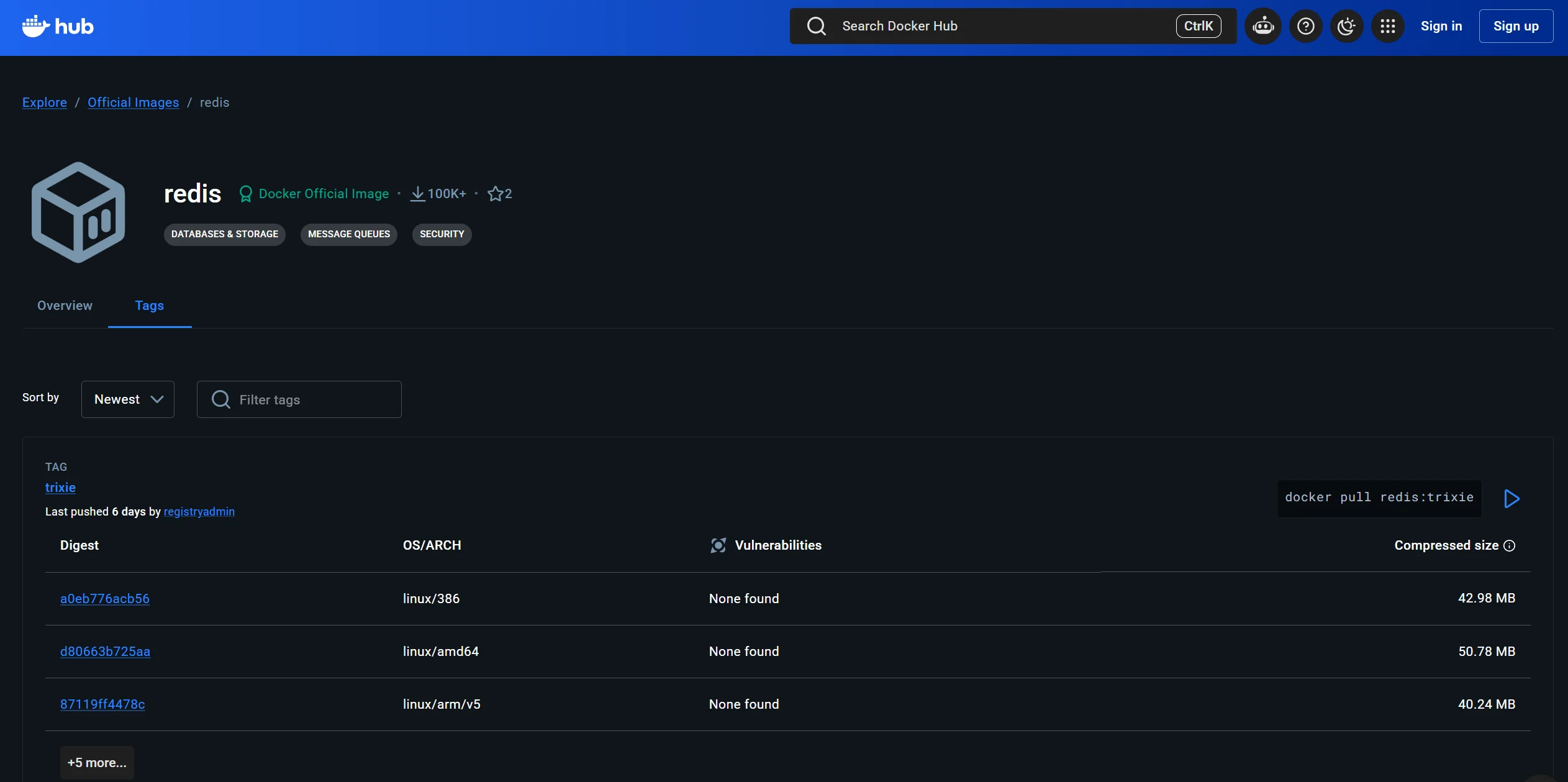Expand the +5 more digests list
This screenshot has width=1568, height=782.
(97, 763)
